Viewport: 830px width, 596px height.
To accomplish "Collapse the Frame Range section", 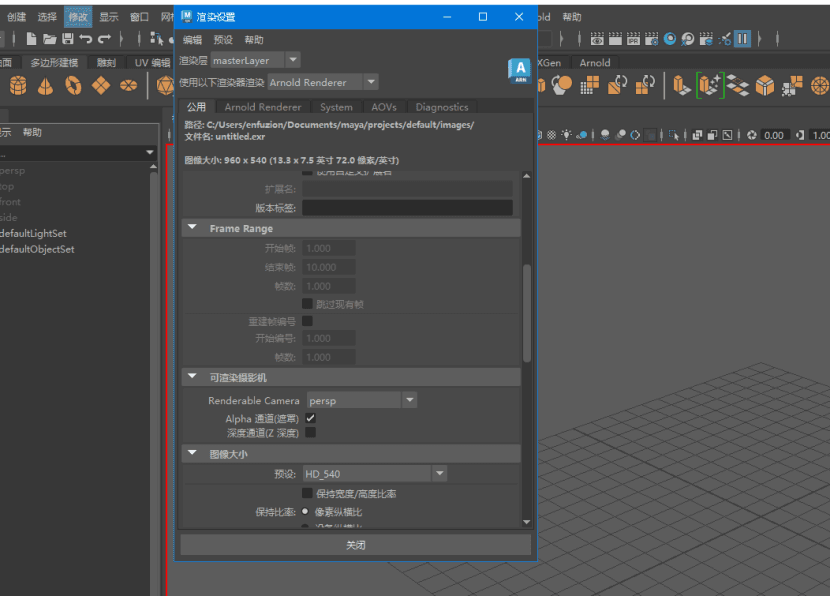I will click(192, 227).
